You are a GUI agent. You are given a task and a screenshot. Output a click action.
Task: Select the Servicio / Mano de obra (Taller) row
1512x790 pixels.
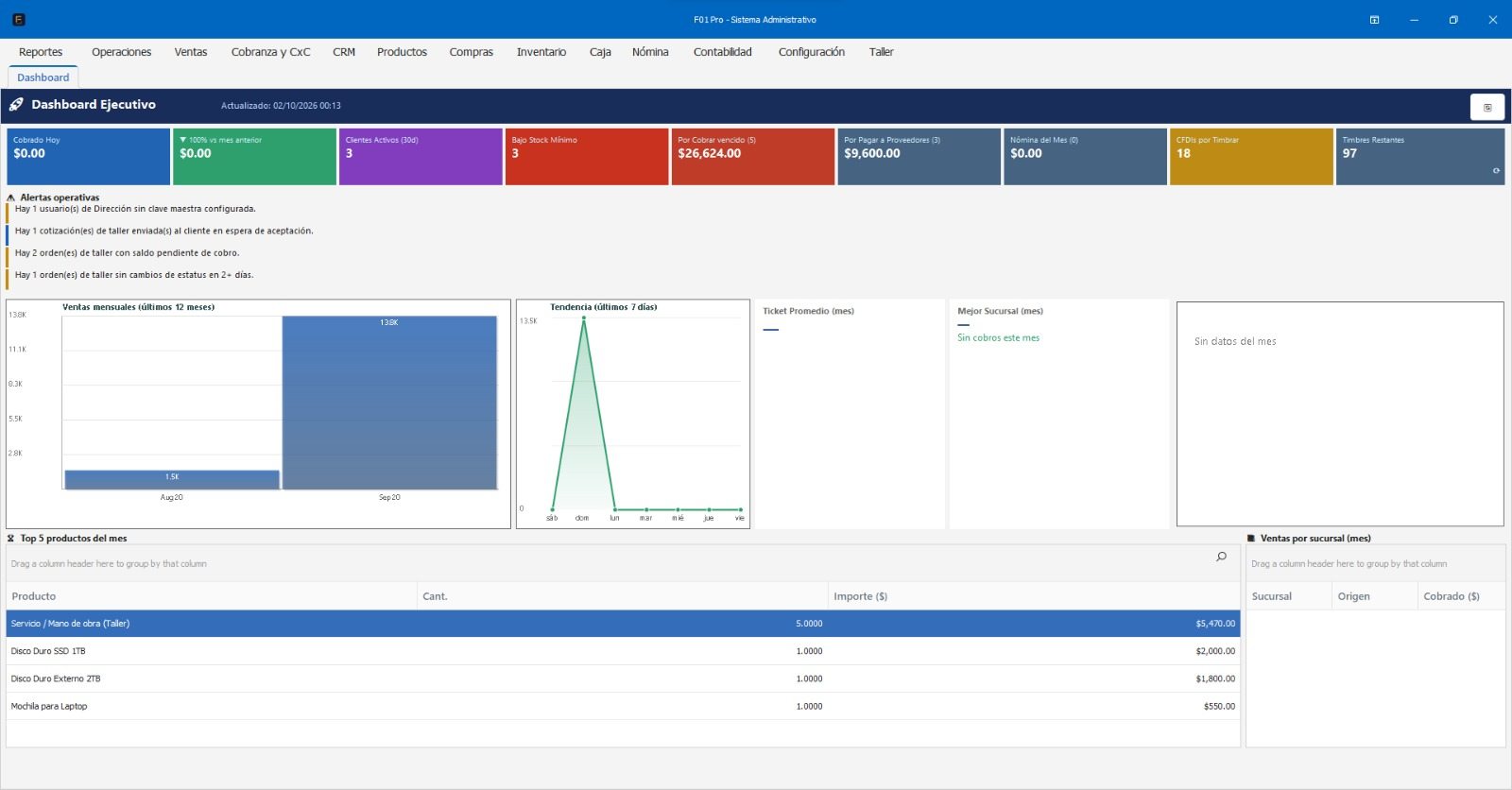pos(623,624)
